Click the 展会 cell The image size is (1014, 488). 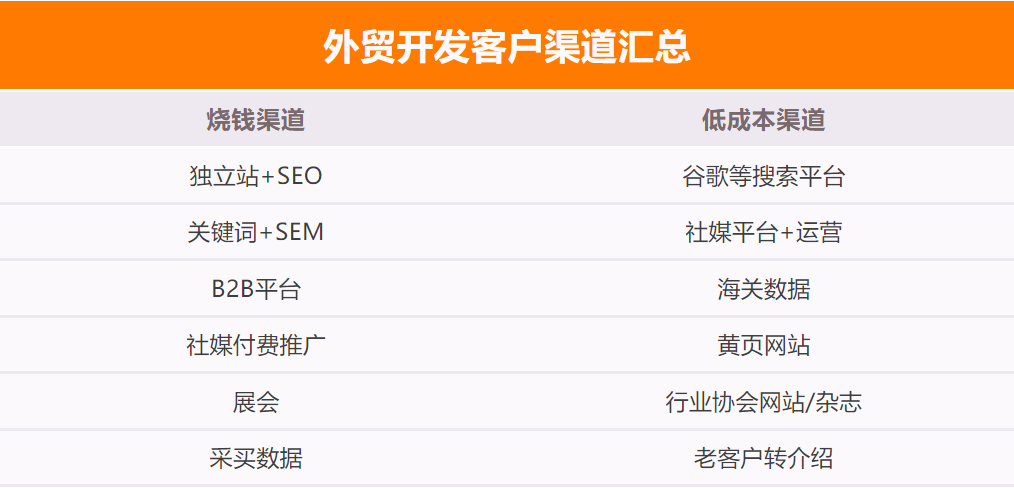click(x=255, y=402)
